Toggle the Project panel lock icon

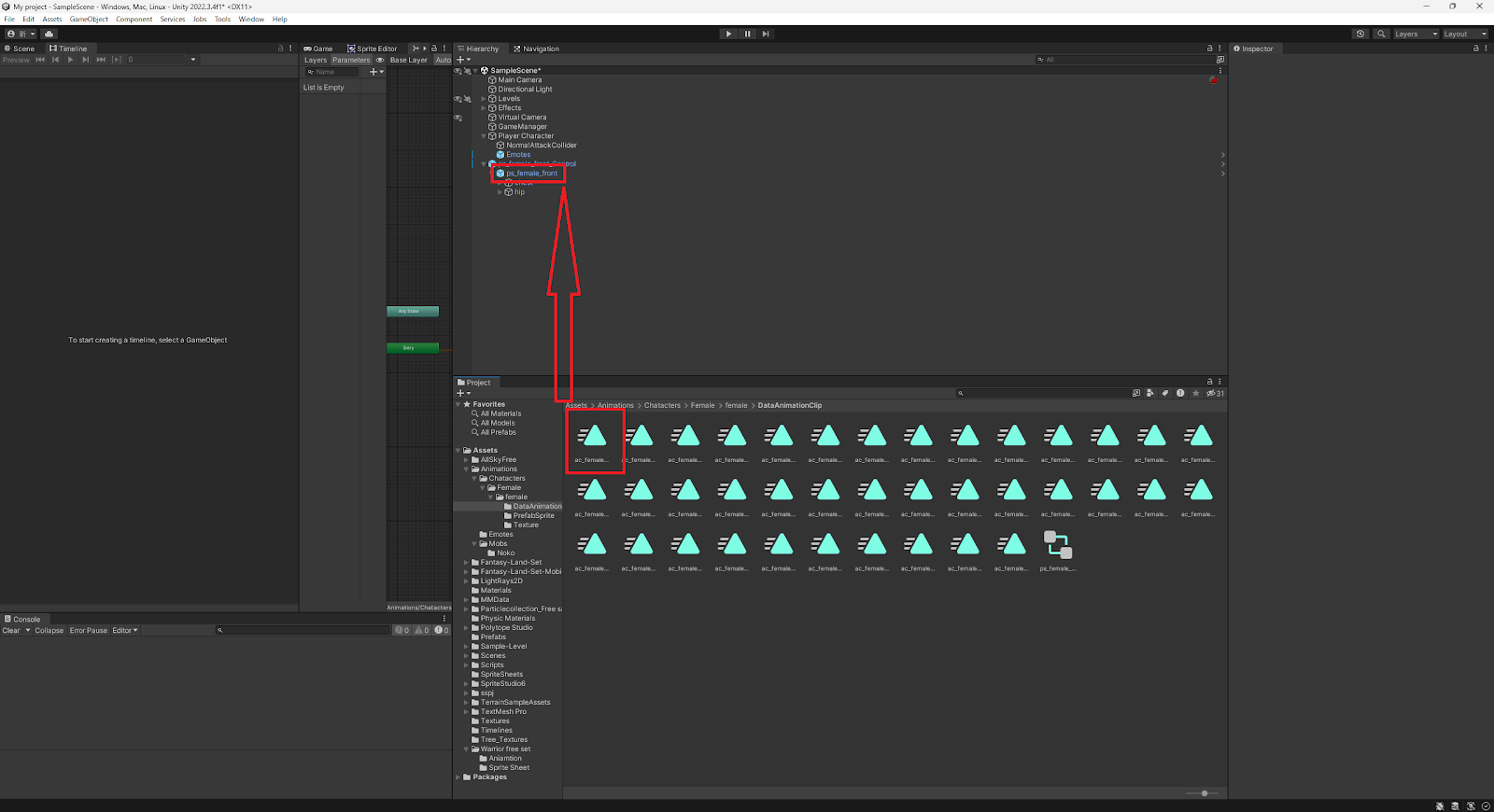tap(1210, 382)
